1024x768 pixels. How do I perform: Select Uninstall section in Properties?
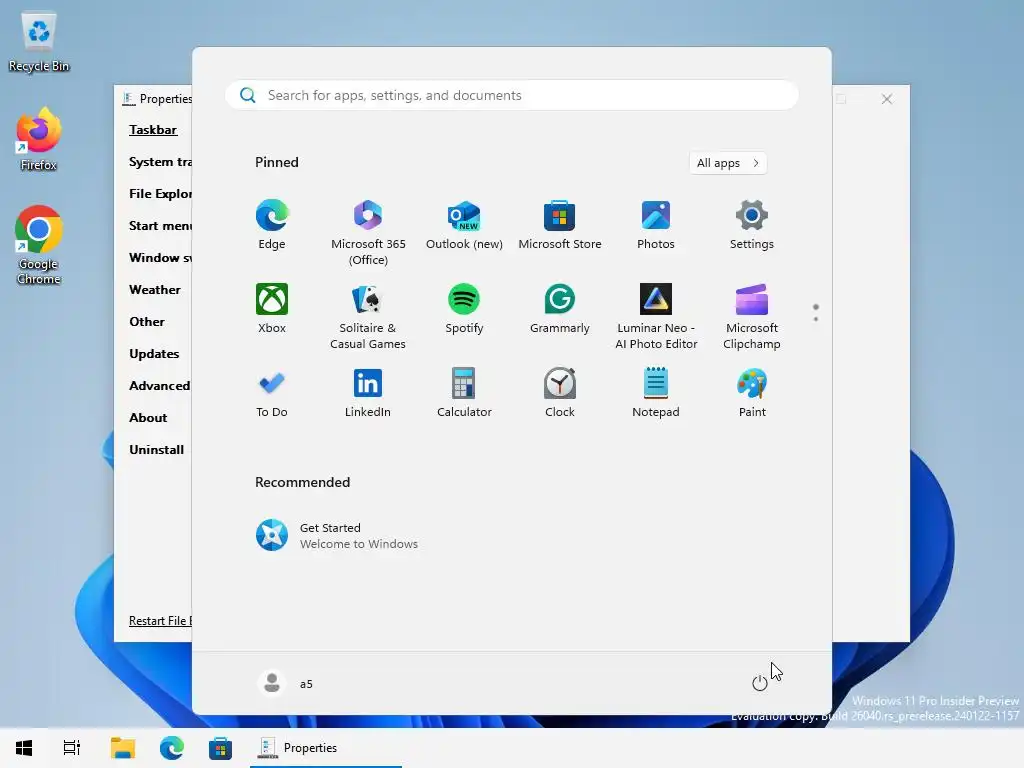(157, 449)
